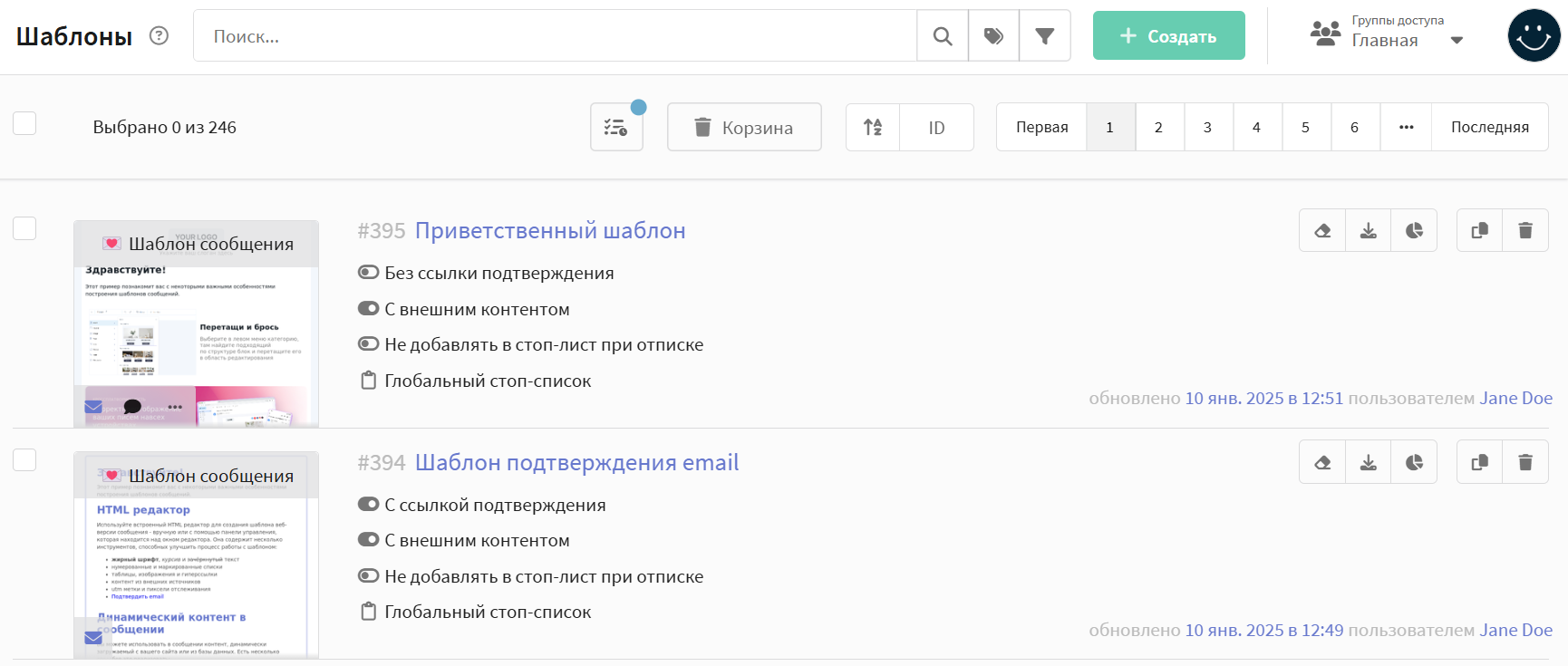Screen dimensions: 1568x666
Task: Go to pagination page 3
Action: tap(1208, 127)
